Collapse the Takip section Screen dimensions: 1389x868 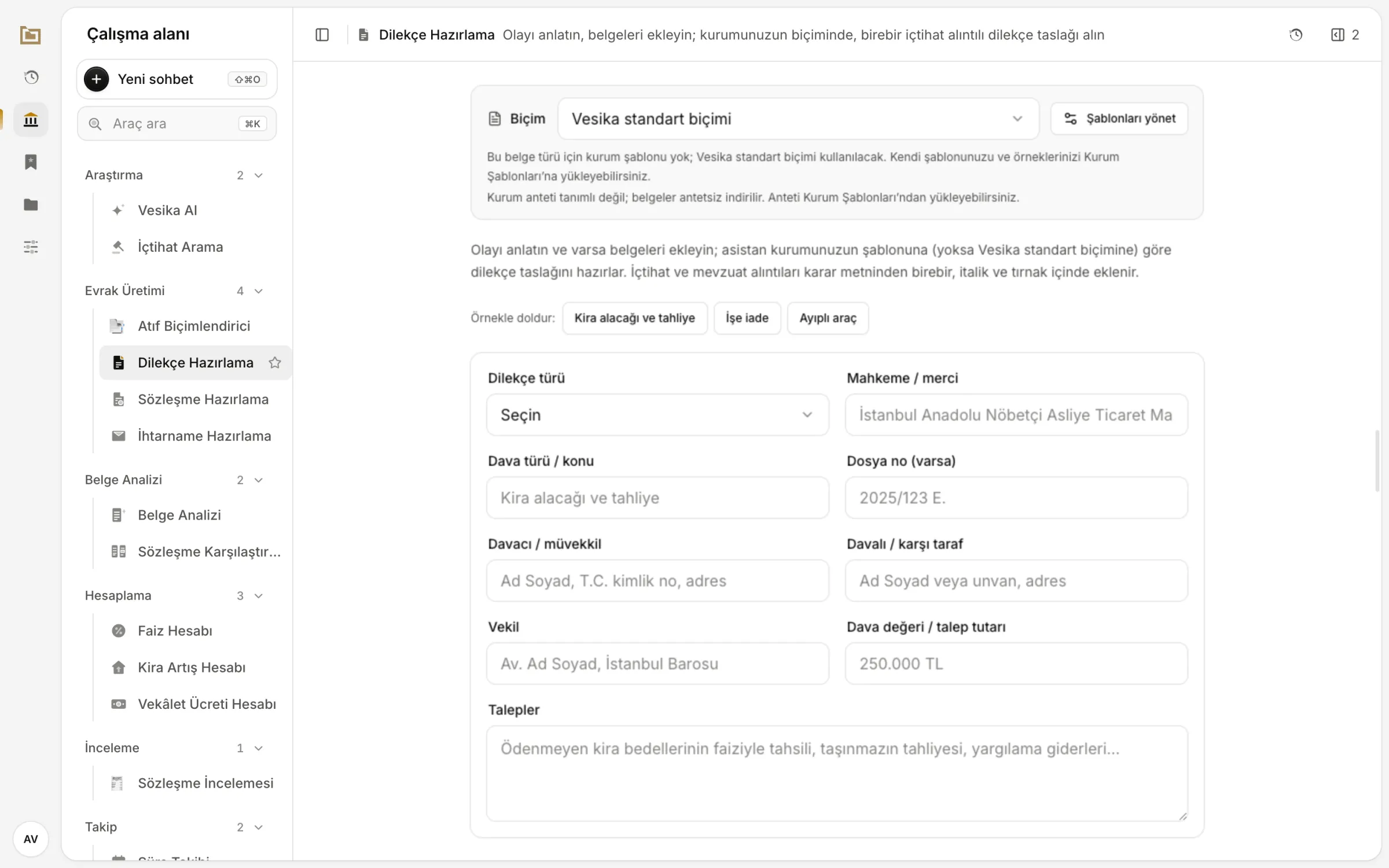click(x=175, y=827)
